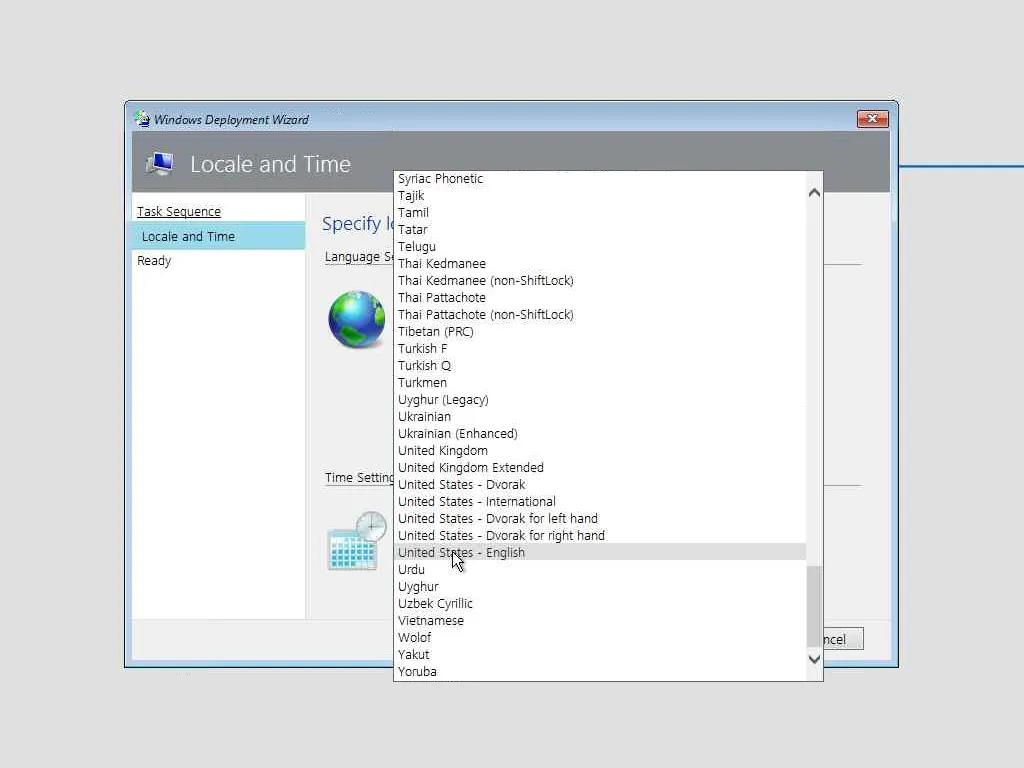Image resolution: width=1024 pixels, height=768 pixels.
Task: Pick Tatar keyboard layout
Action: (600, 230)
